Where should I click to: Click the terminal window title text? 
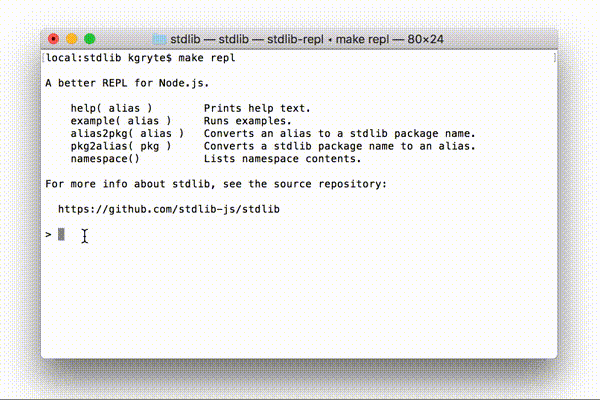point(307,39)
